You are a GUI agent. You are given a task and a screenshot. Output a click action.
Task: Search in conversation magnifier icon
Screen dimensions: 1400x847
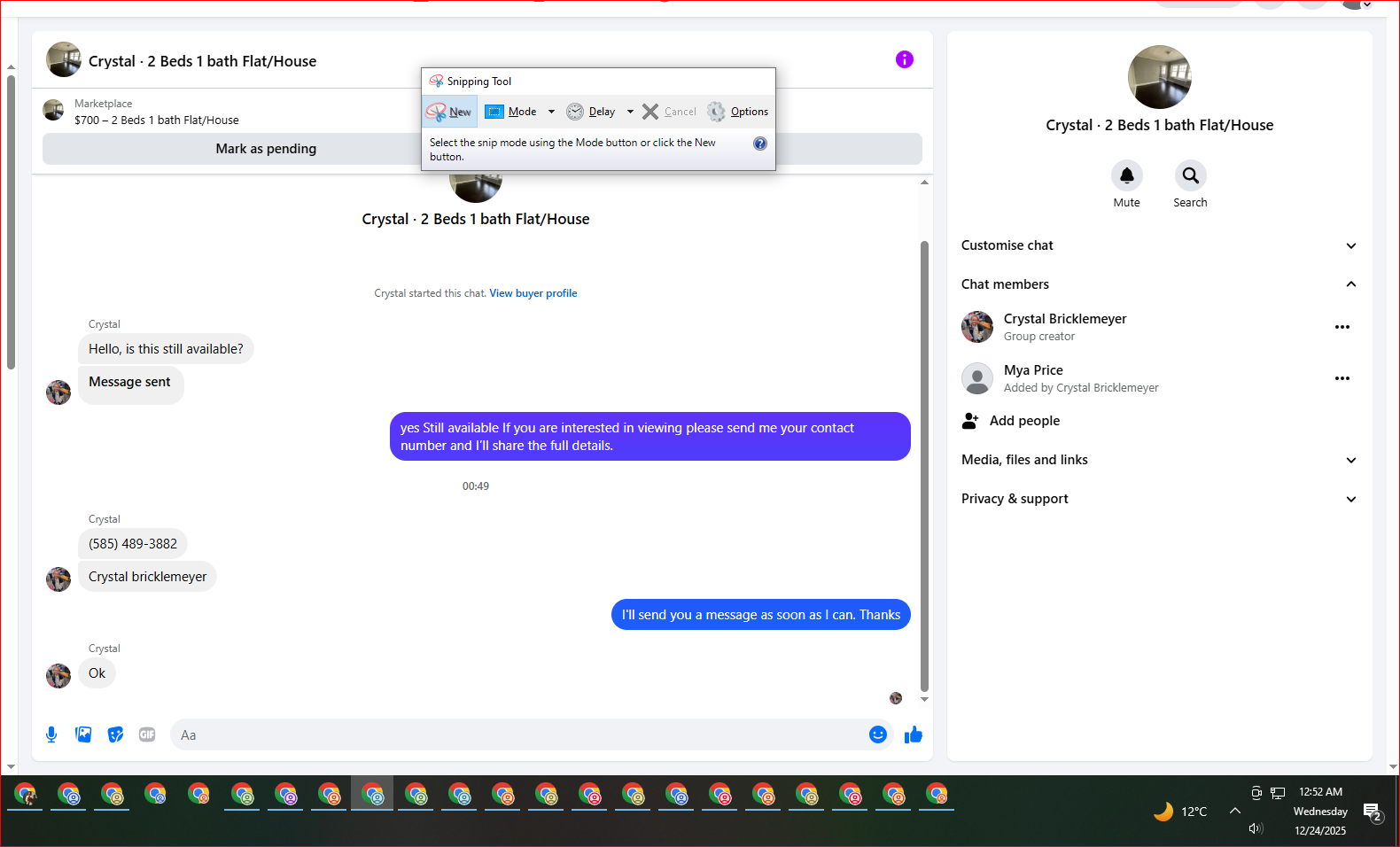pyautogui.click(x=1190, y=175)
